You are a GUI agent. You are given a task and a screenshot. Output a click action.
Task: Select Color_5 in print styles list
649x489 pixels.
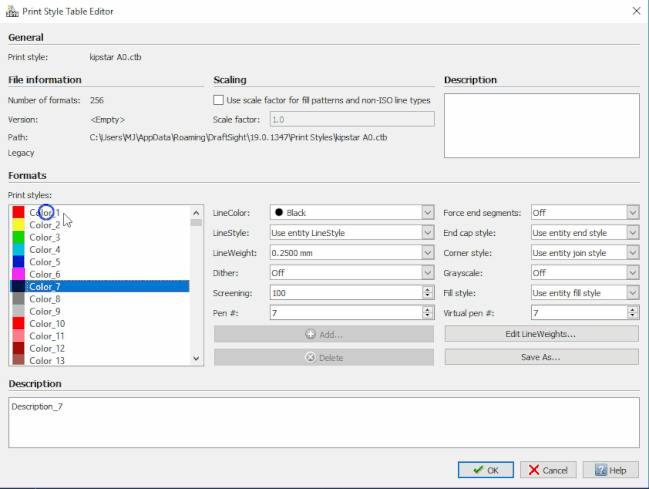coord(100,262)
